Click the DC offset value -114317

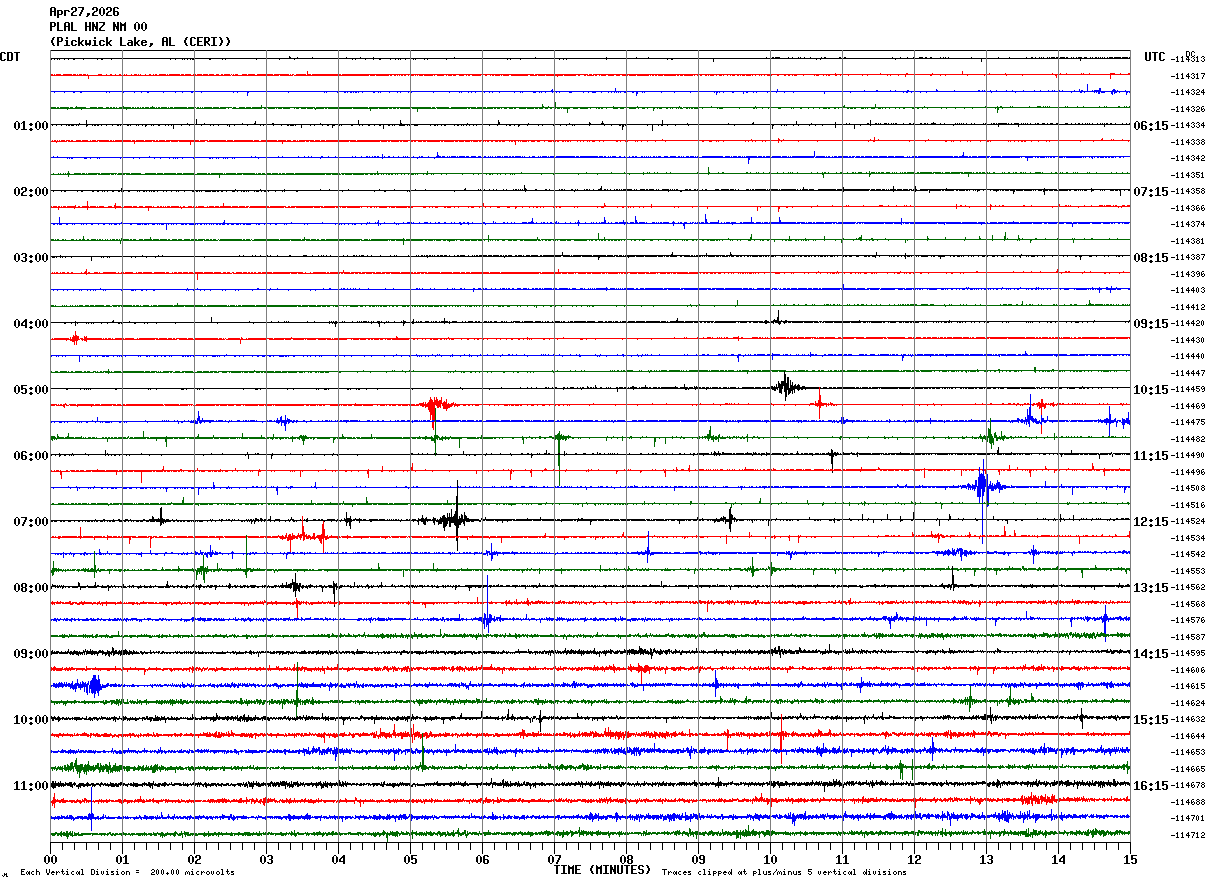tap(1188, 76)
